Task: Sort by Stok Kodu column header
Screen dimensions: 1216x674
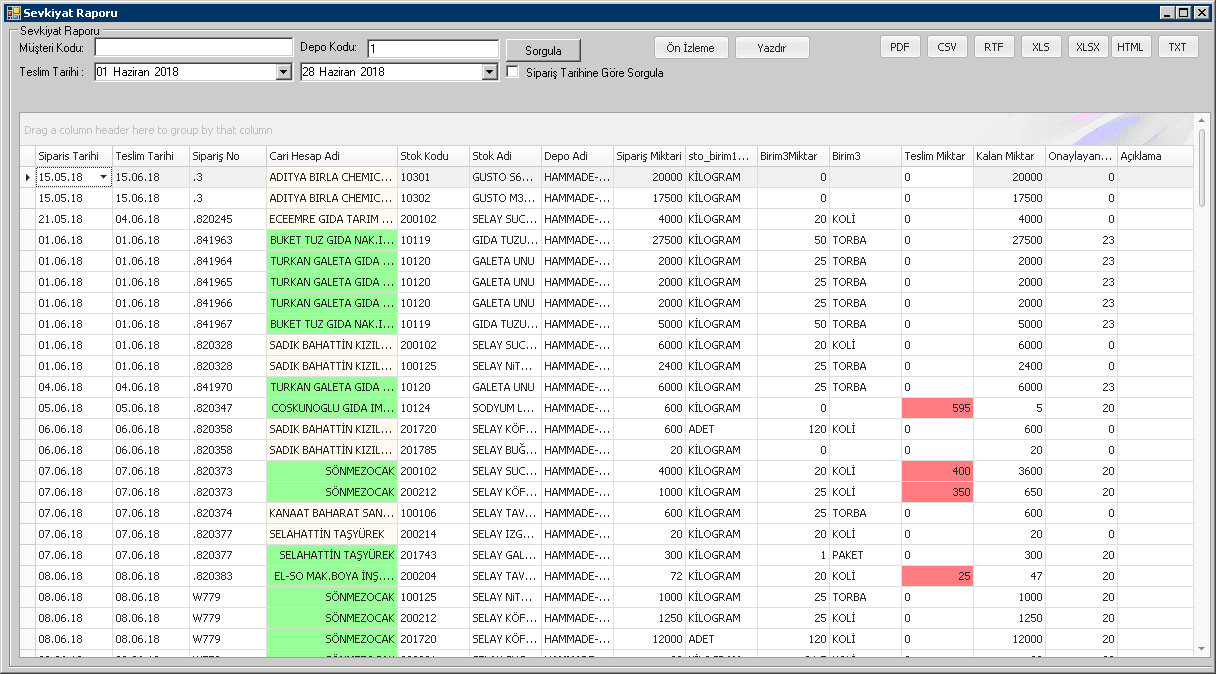Action: (x=433, y=156)
